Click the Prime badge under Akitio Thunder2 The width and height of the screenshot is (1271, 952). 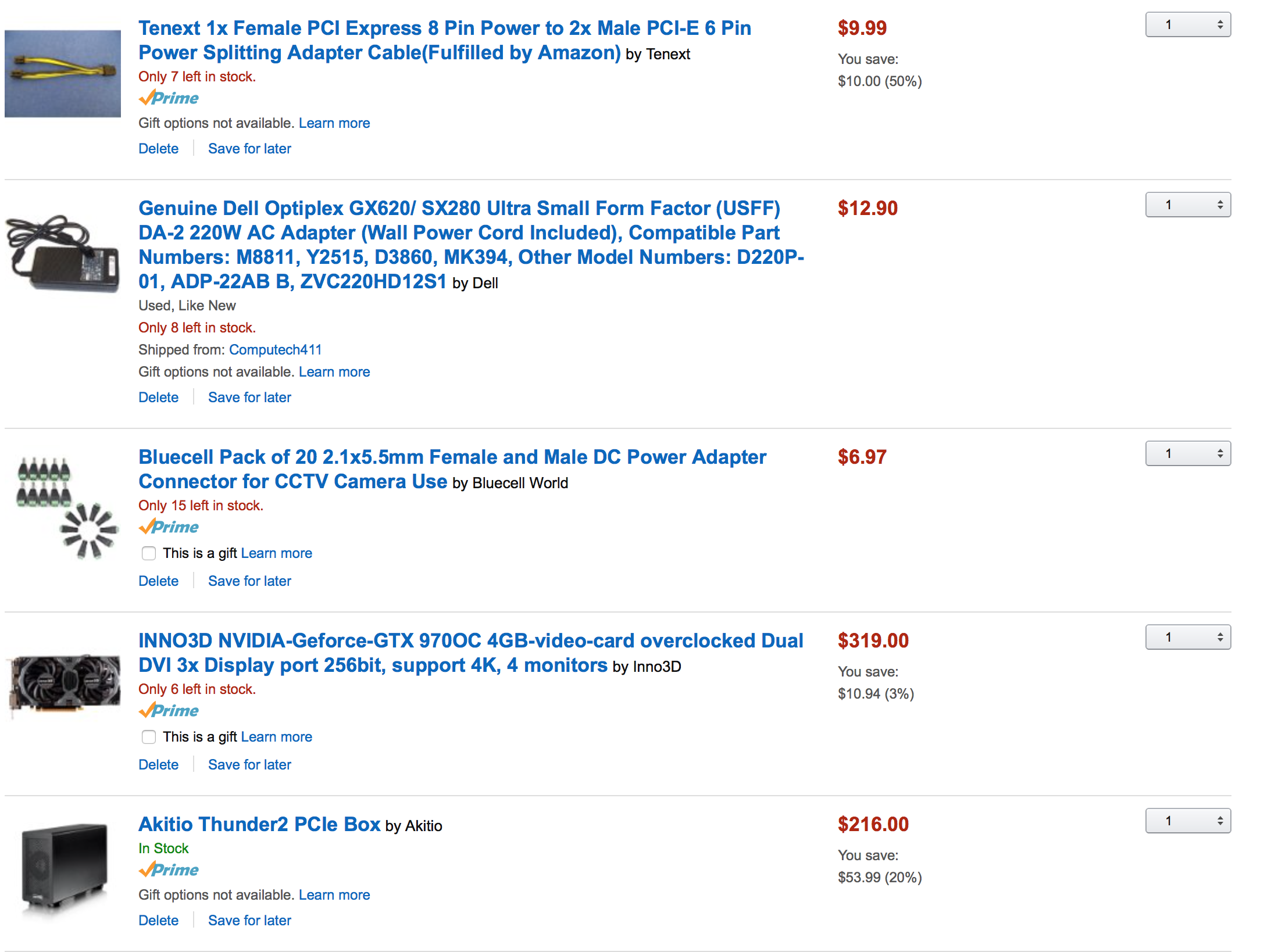coord(169,870)
